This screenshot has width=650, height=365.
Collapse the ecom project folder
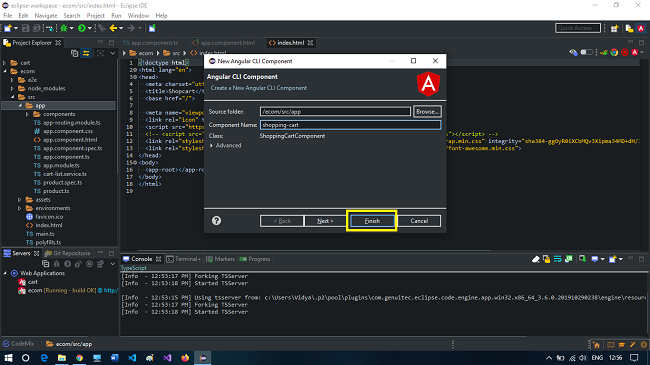point(5,71)
